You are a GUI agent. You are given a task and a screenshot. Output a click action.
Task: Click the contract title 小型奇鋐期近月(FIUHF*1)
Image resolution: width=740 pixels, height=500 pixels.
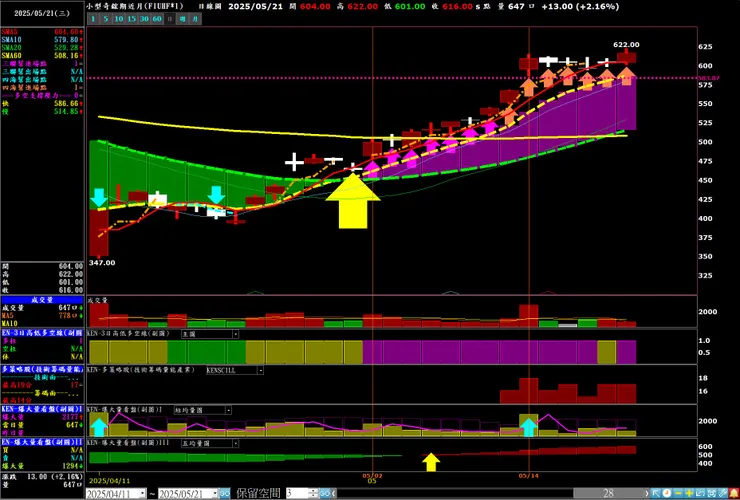tap(135, 7)
